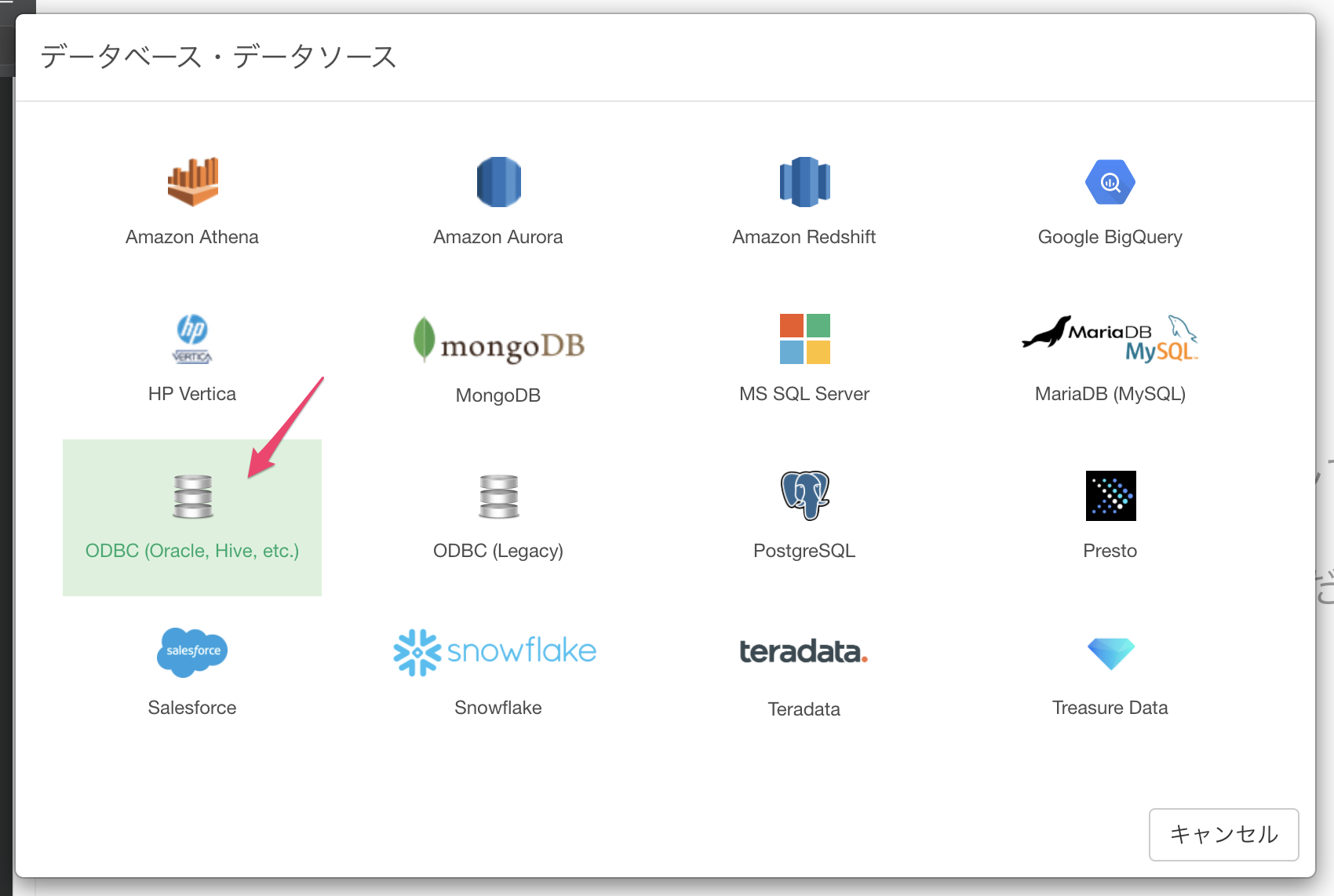Click the Google BigQuery label

pyautogui.click(x=1110, y=237)
